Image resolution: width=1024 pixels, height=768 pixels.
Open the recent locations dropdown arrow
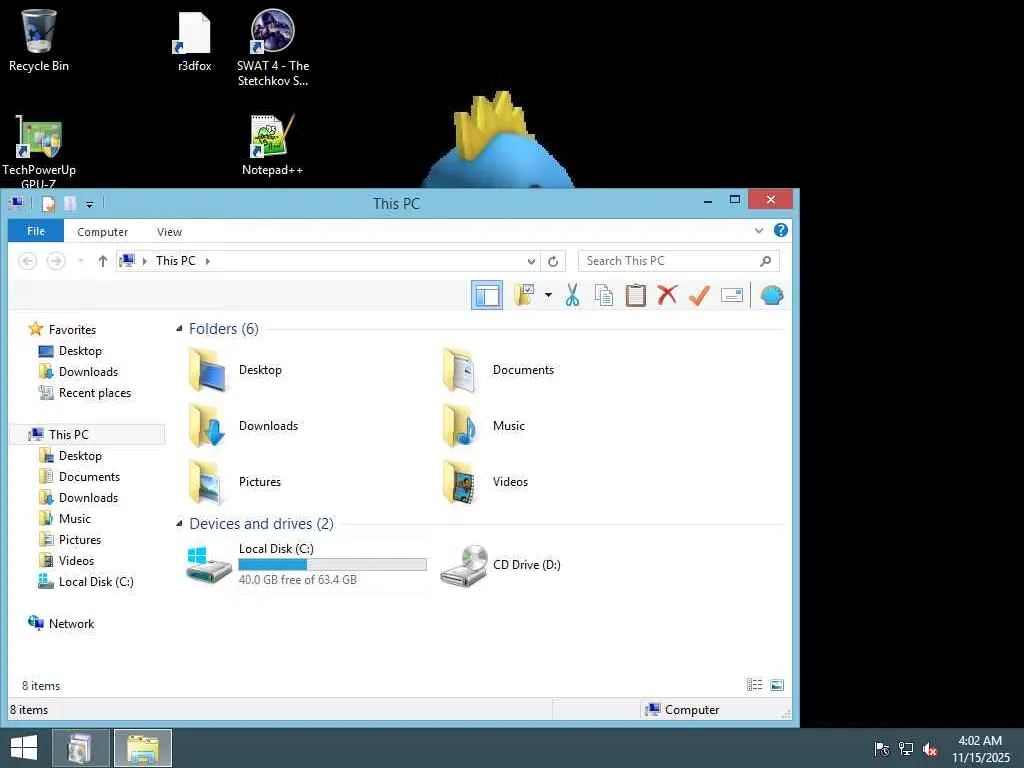tap(80, 261)
